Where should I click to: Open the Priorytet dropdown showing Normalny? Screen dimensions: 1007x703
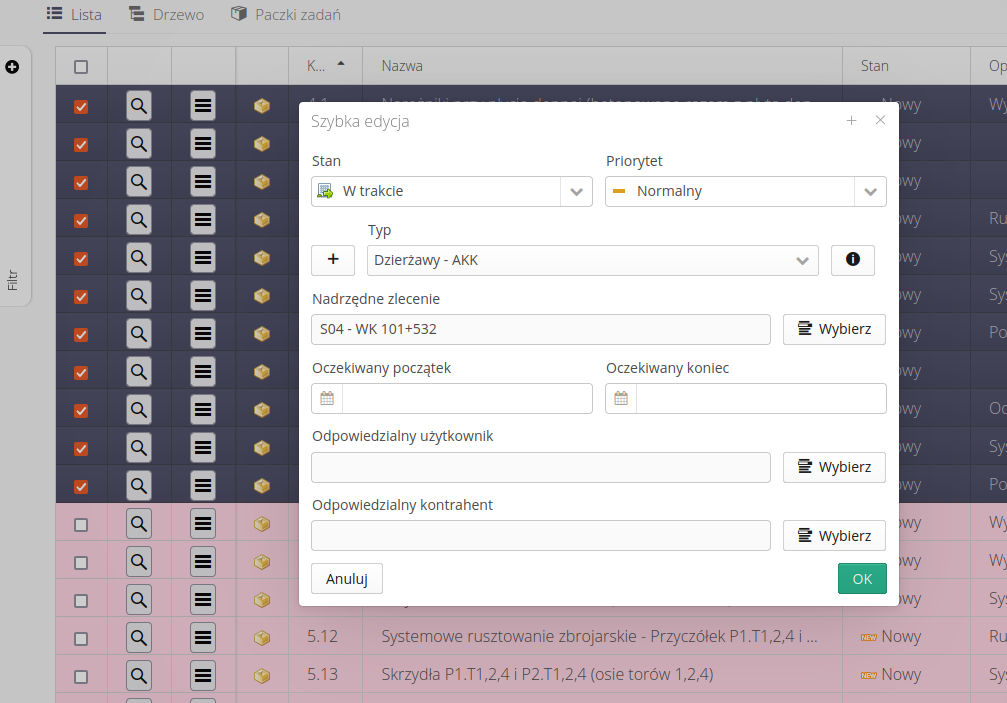point(869,190)
